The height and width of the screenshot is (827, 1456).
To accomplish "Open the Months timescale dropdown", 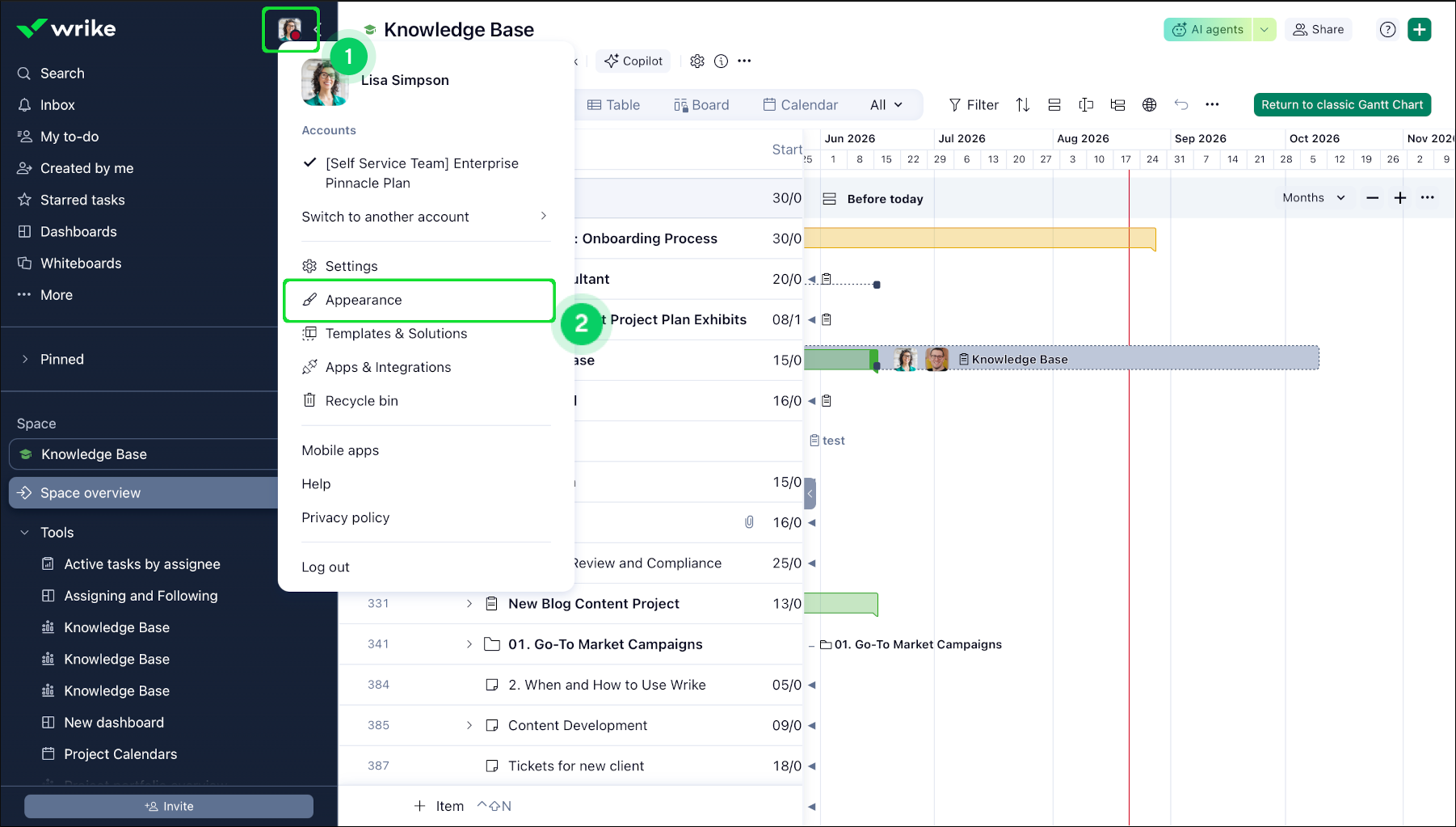I will tap(1314, 198).
